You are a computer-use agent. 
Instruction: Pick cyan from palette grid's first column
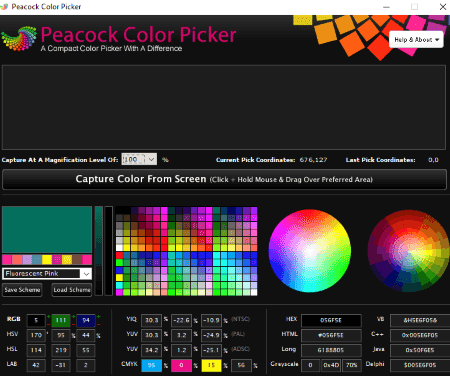[119, 285]
